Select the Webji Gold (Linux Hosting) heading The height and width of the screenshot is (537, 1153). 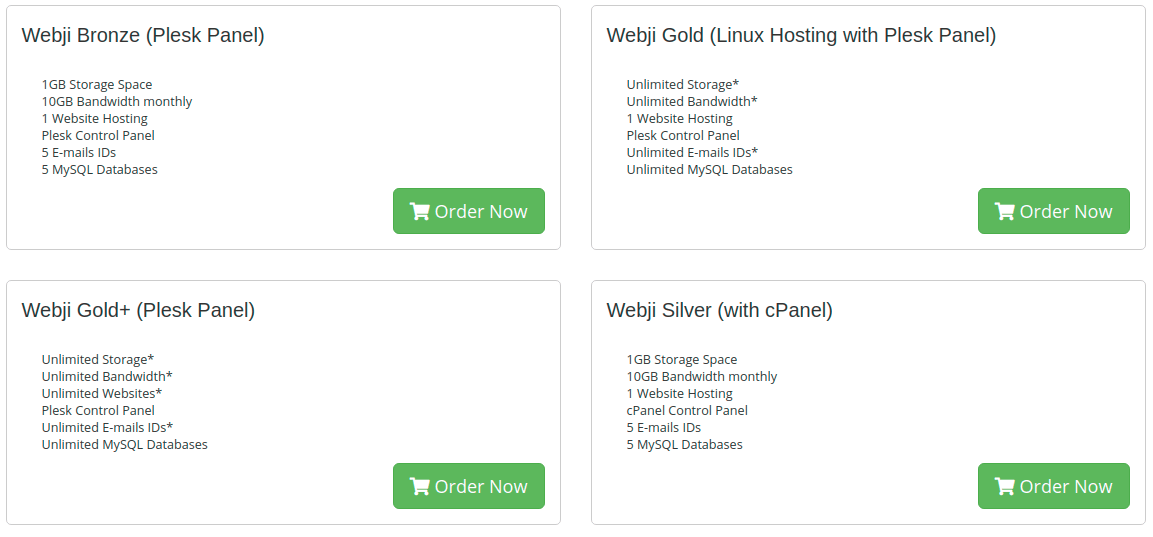coord(801,35)
